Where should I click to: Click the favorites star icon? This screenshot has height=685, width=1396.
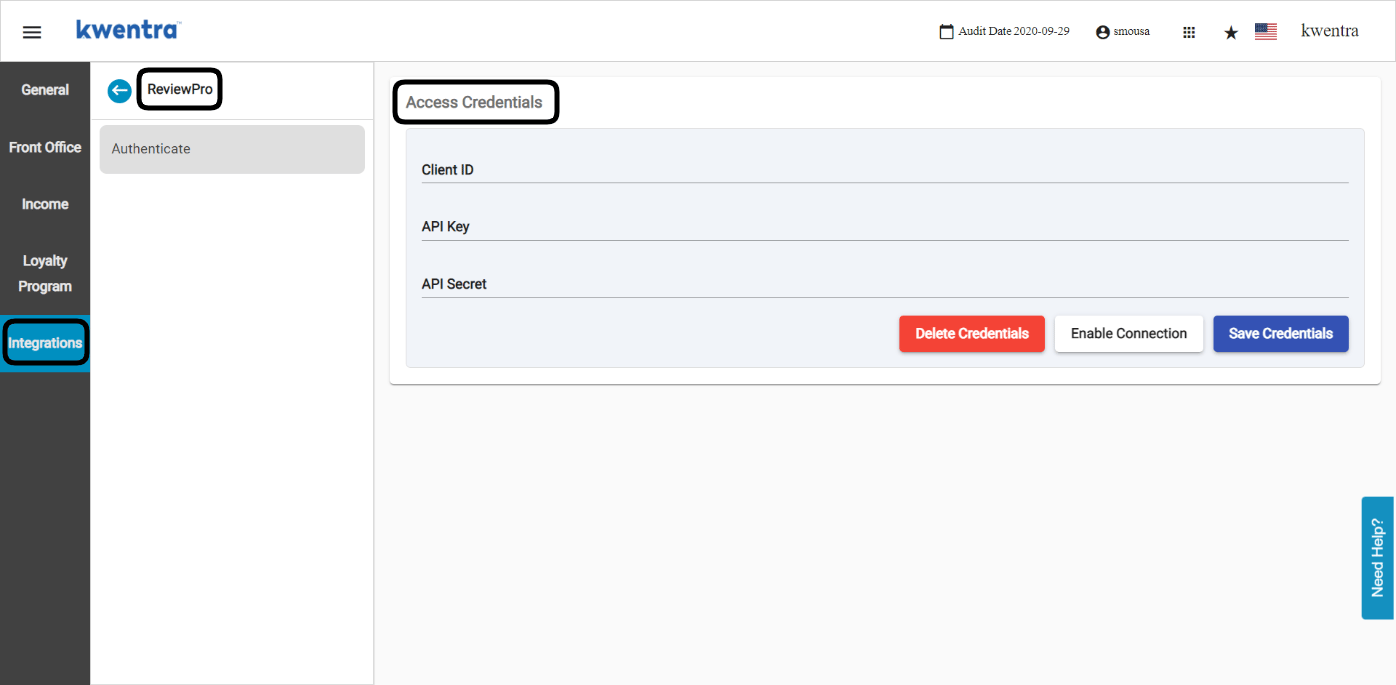(1231, 33)
